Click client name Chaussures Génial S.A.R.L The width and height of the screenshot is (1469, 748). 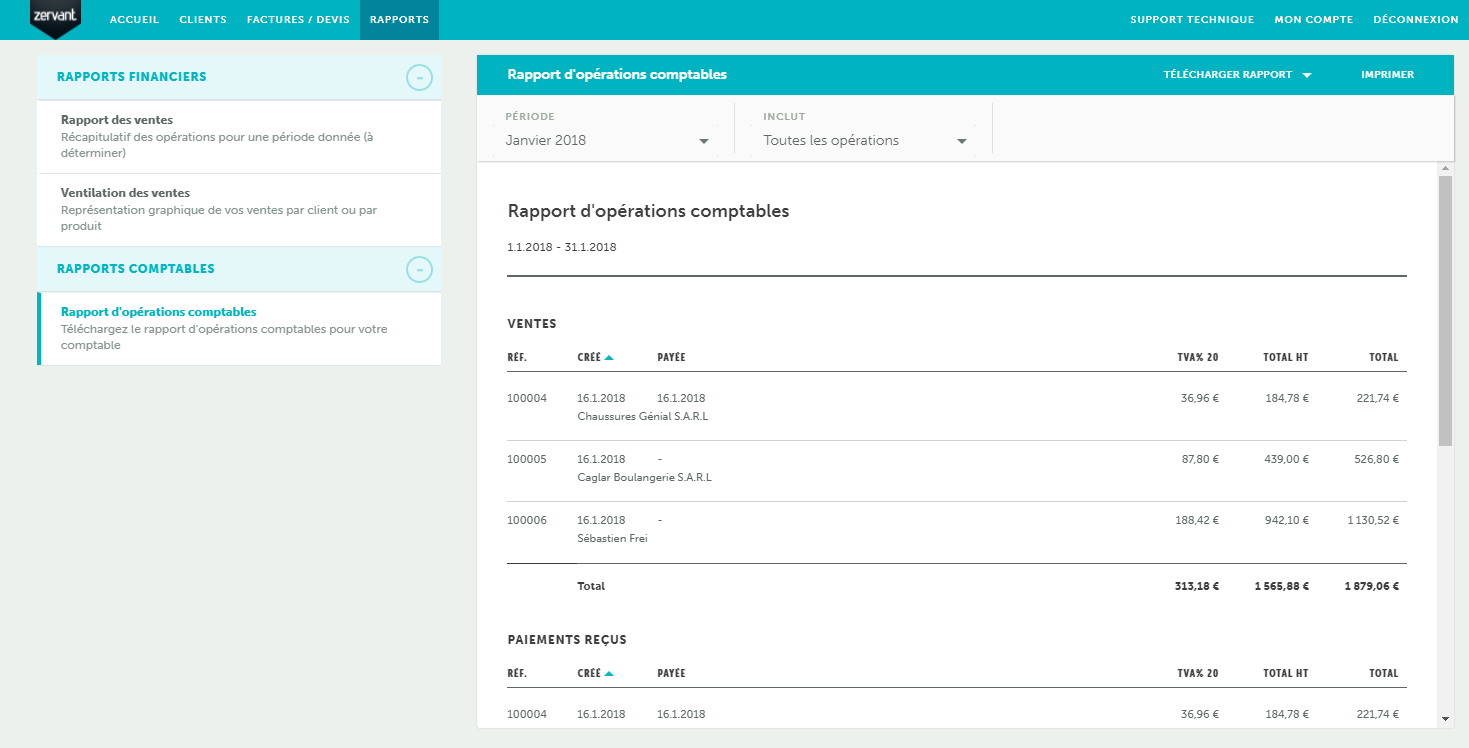(x=643, y=416)
